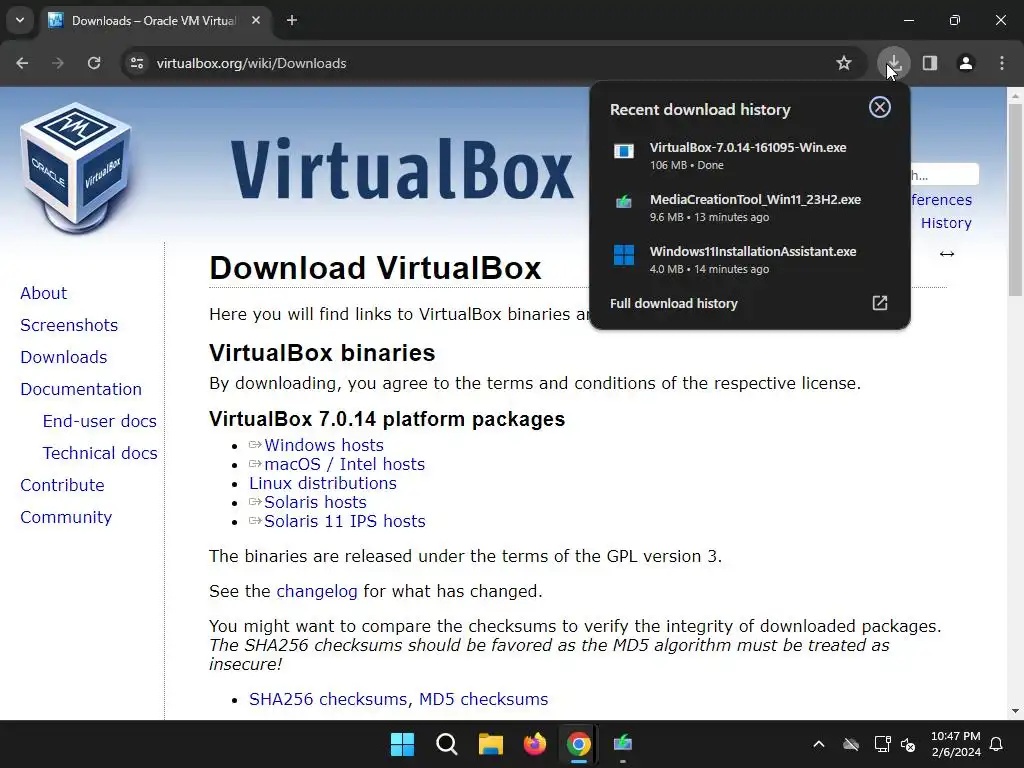
Task: Download Windows hosts package
Action: point(323,445)
